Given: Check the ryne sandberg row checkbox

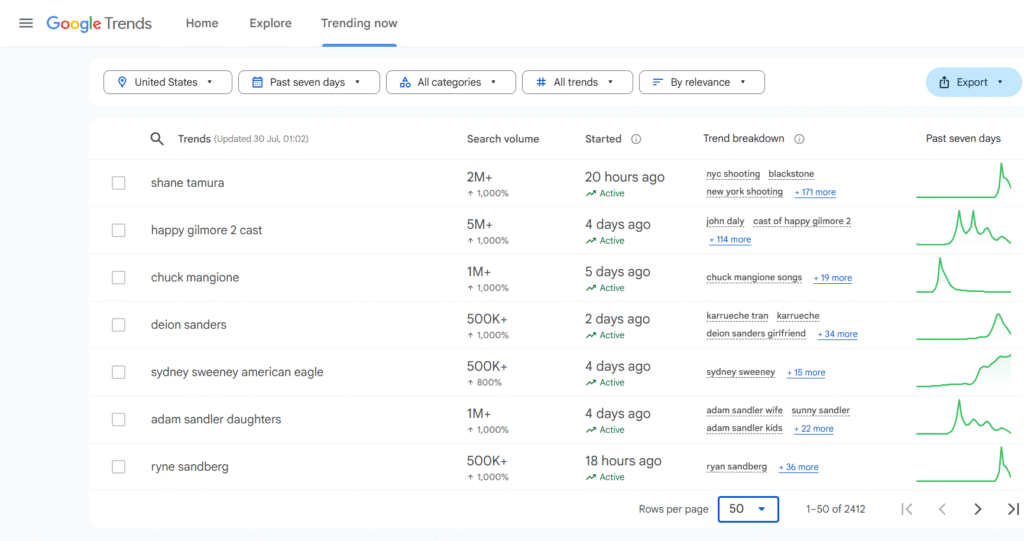Looking at the screenshot, I should 118,467.
